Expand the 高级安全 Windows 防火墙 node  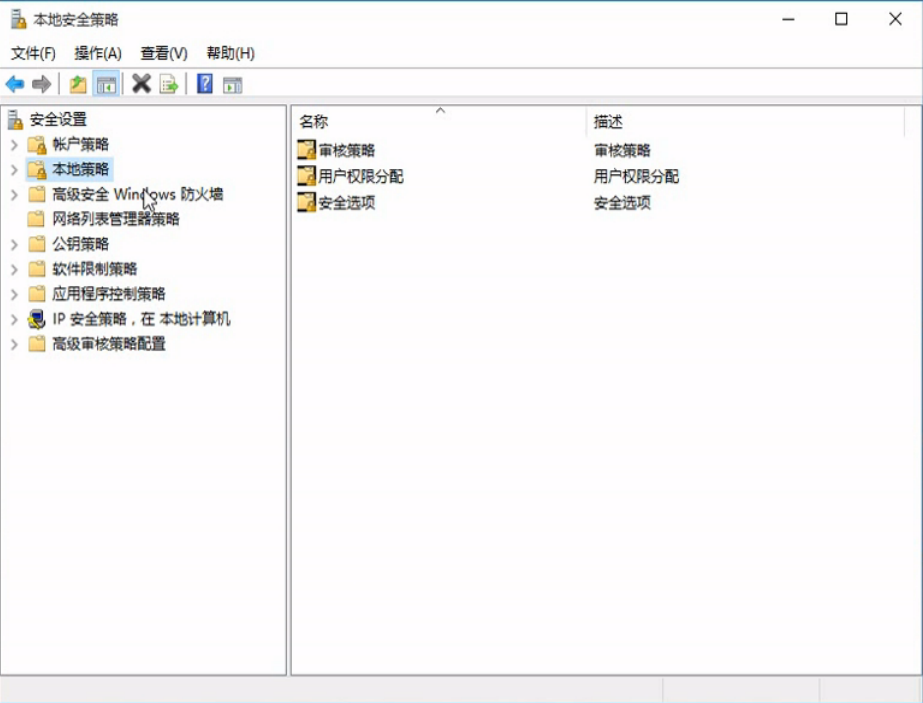coord(14,195)
